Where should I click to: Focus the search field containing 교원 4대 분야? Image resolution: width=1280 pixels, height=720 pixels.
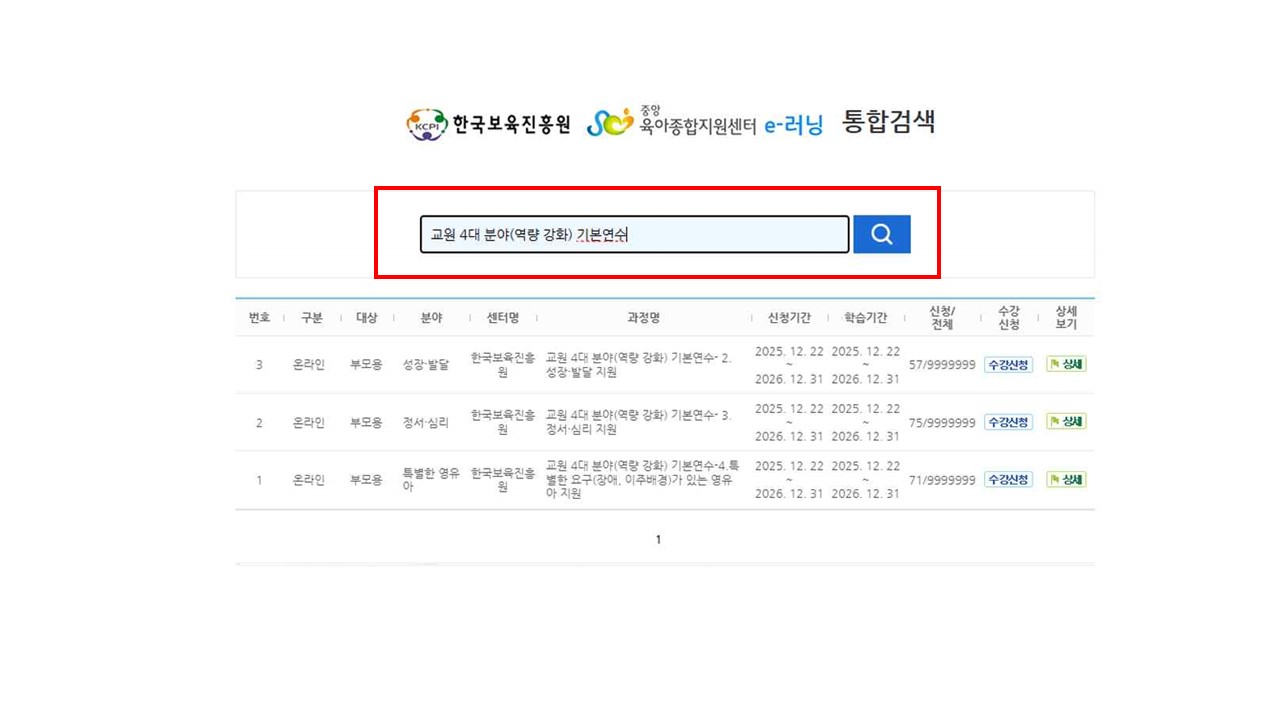[x=634, y=235]
